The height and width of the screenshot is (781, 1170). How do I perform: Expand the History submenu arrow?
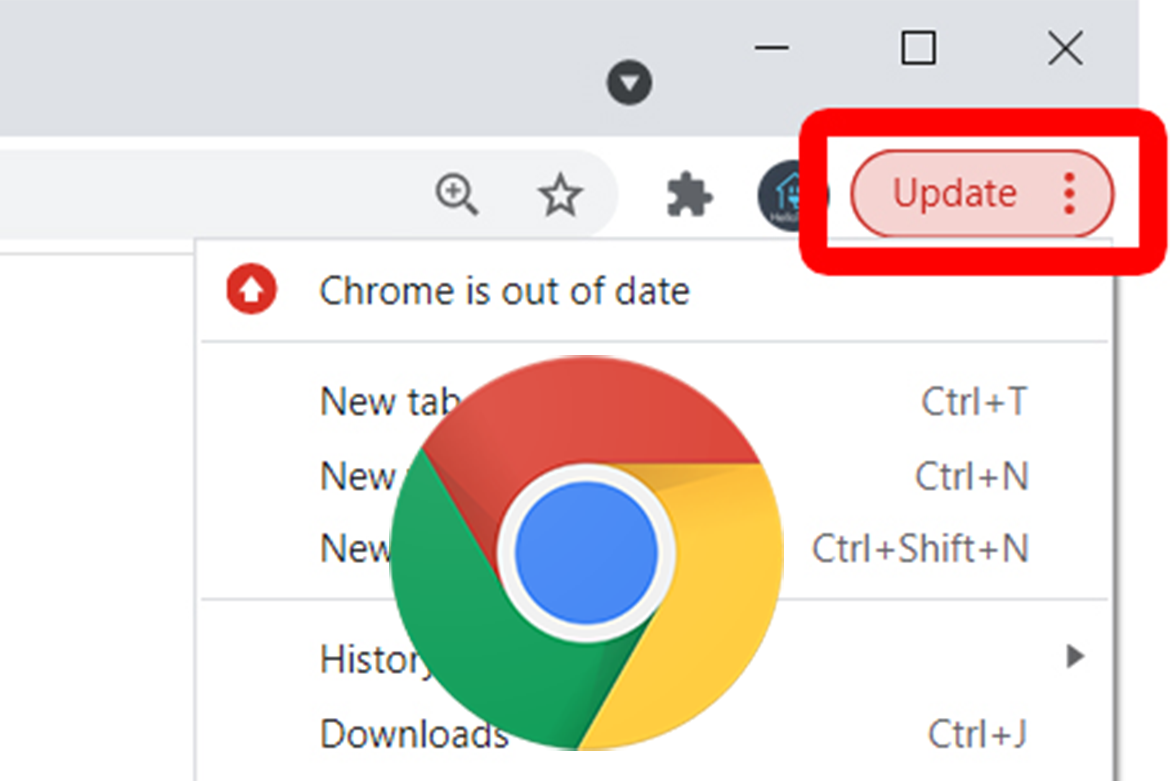1075,657
